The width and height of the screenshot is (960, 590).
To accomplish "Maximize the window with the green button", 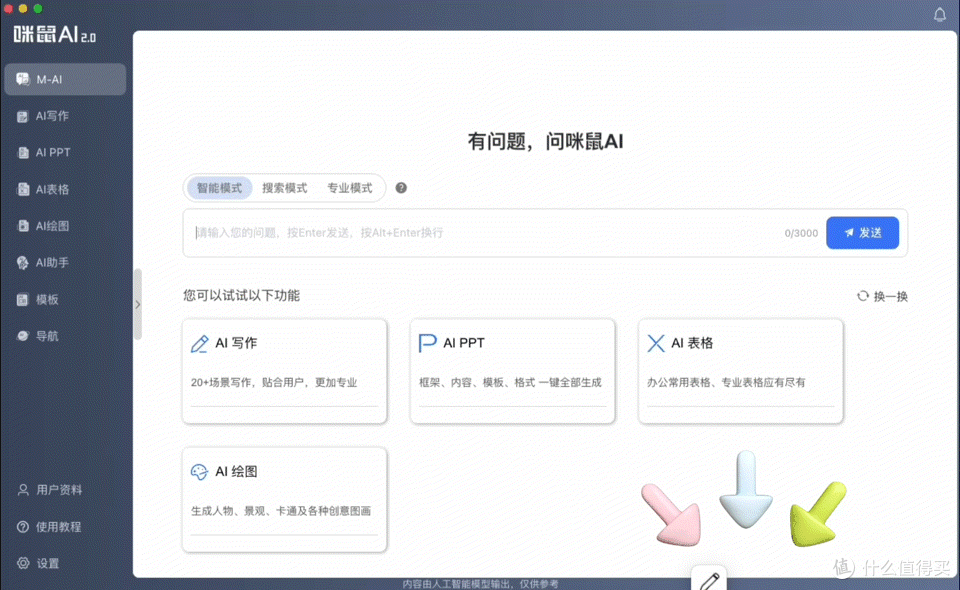I will tap(37, 8).
